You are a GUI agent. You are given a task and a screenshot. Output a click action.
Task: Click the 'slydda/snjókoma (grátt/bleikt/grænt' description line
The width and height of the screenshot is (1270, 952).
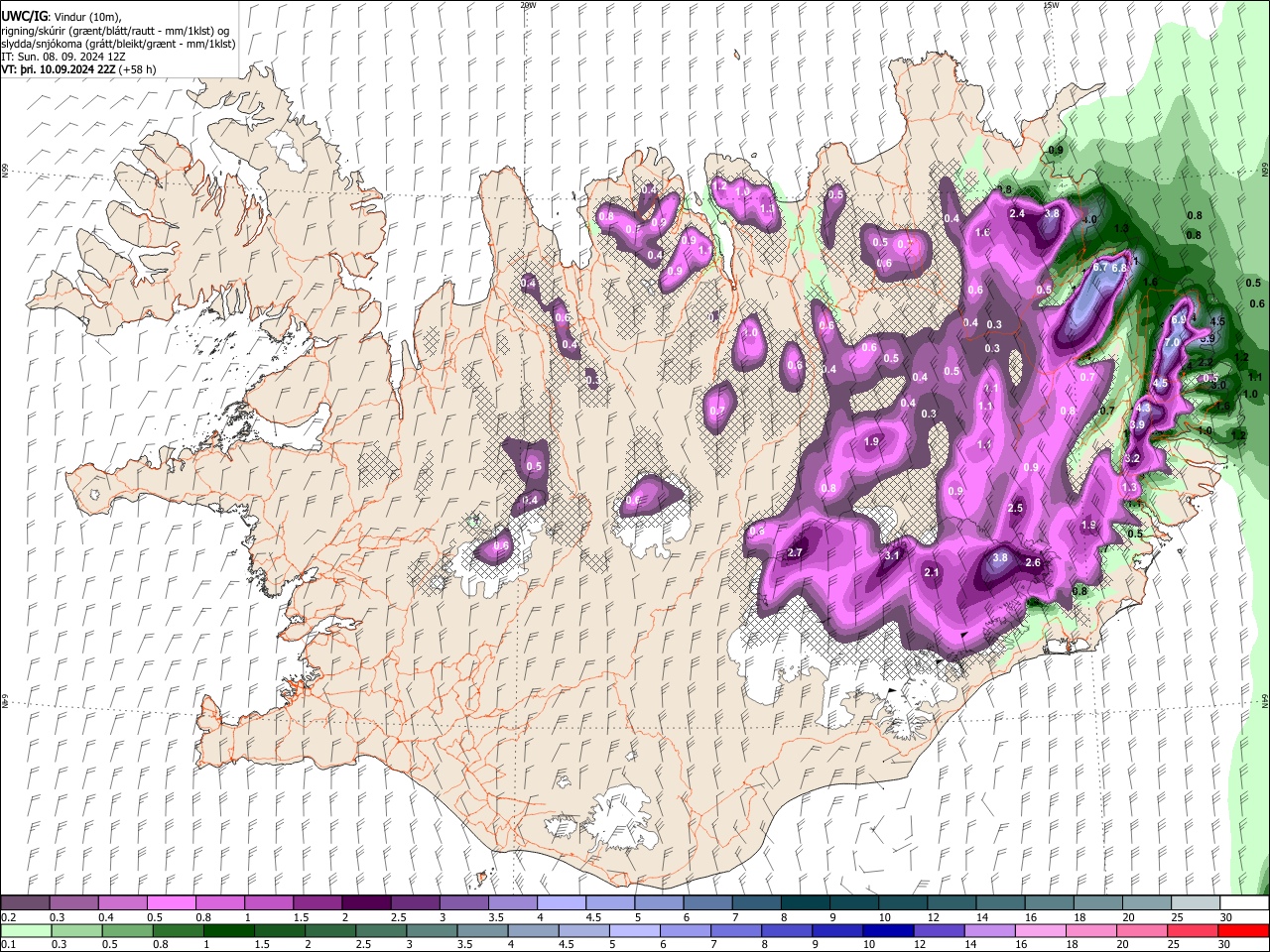point(118,44)
